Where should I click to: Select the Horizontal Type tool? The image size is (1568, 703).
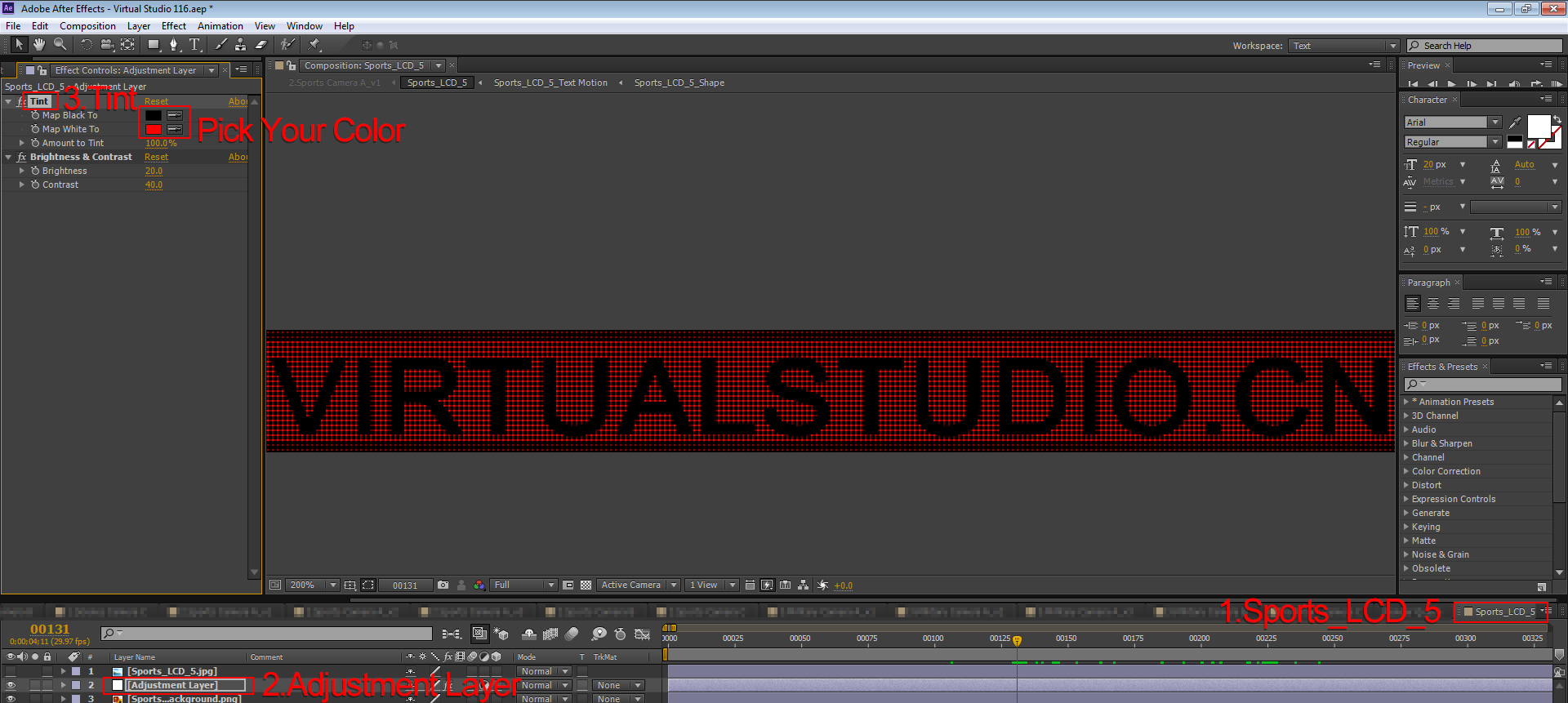194,44
